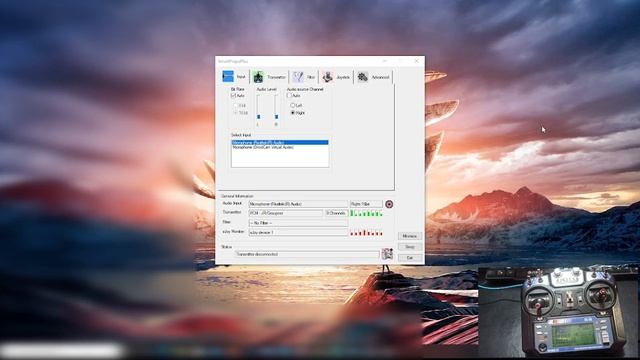The image size is (640, 360).
Task: Select Microphone (DroidCam Virtual Audio) input
Action: click(x=280, y=147)
